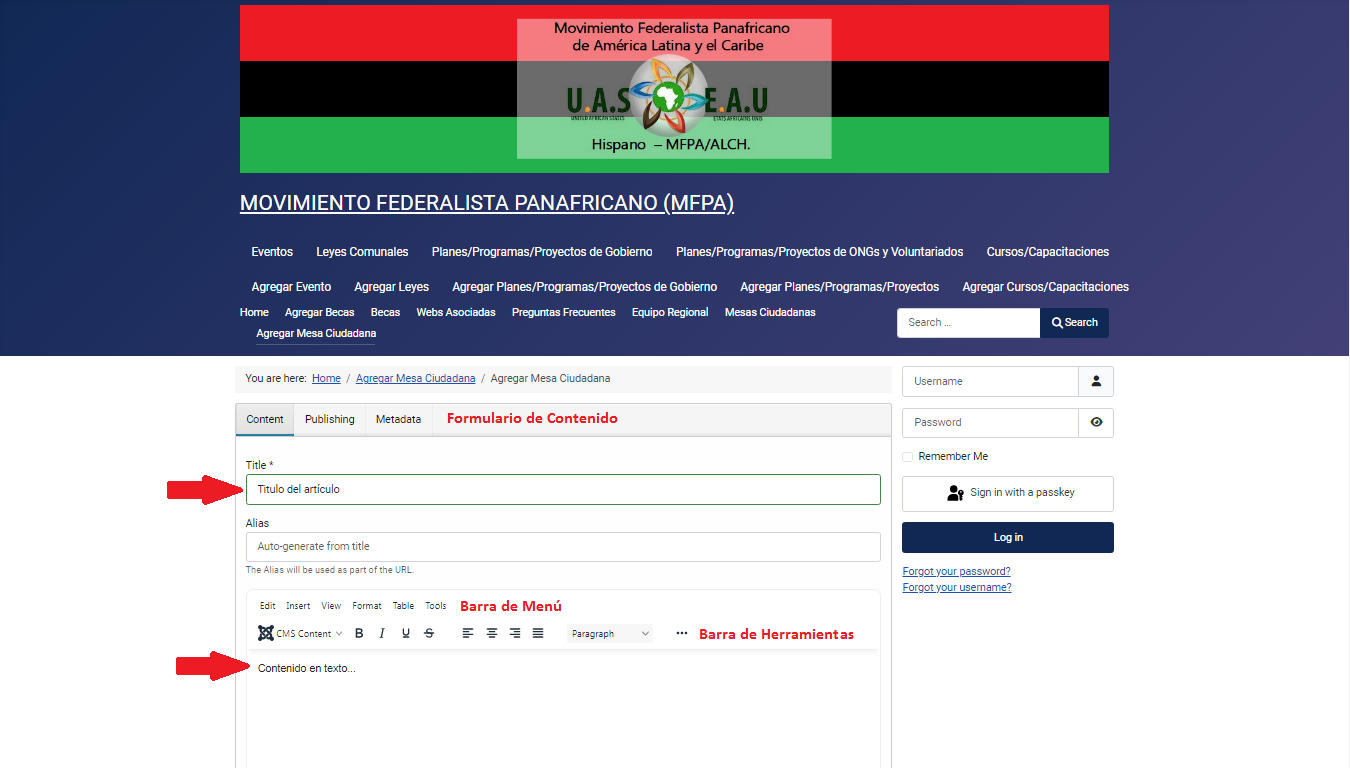
Task: Toggle bold formatting in the editor
Action: pyautogui.click(x=360, y=634)
